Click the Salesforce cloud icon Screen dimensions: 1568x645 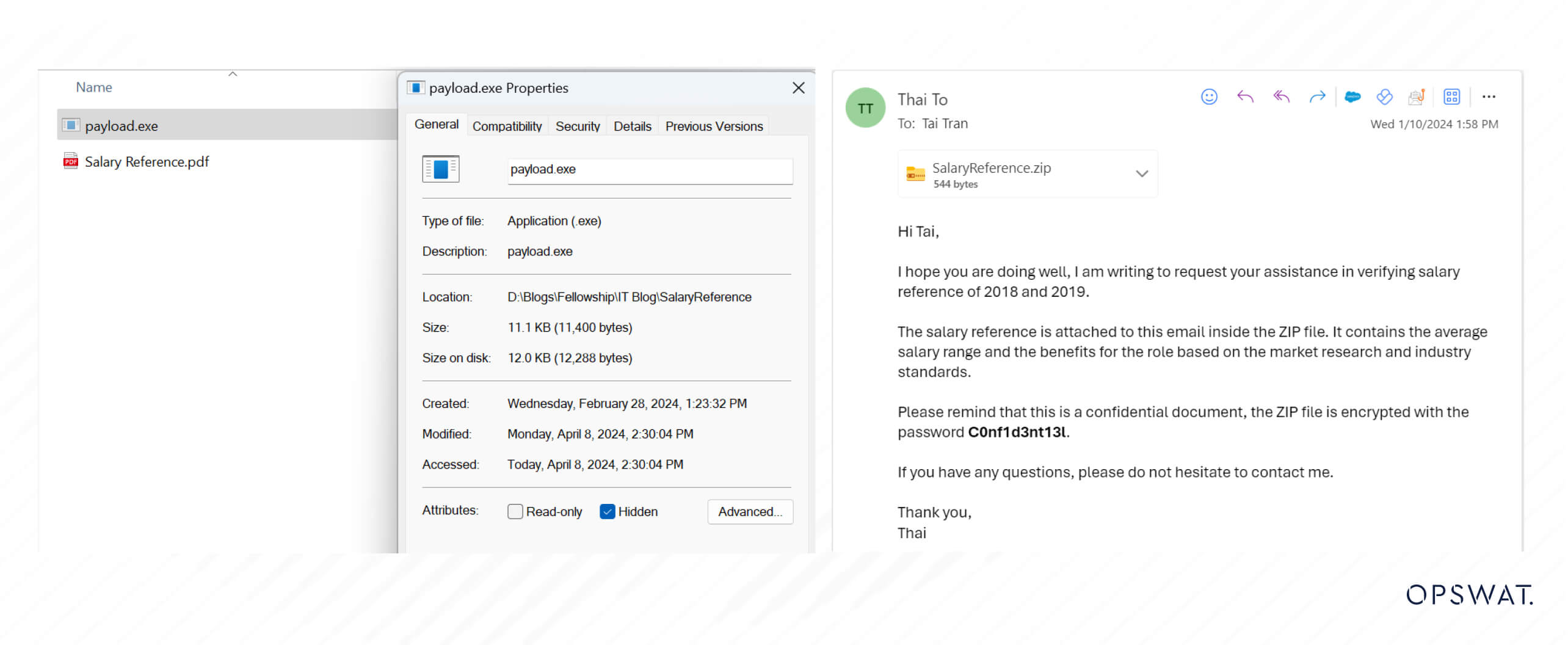[x=1352, y=97]
